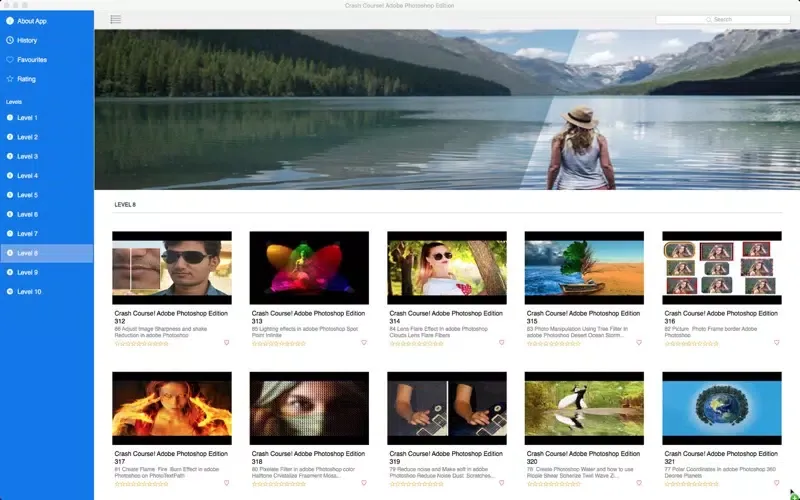Open thumbnail of lesson 313 lighting effects

(309, 268)
